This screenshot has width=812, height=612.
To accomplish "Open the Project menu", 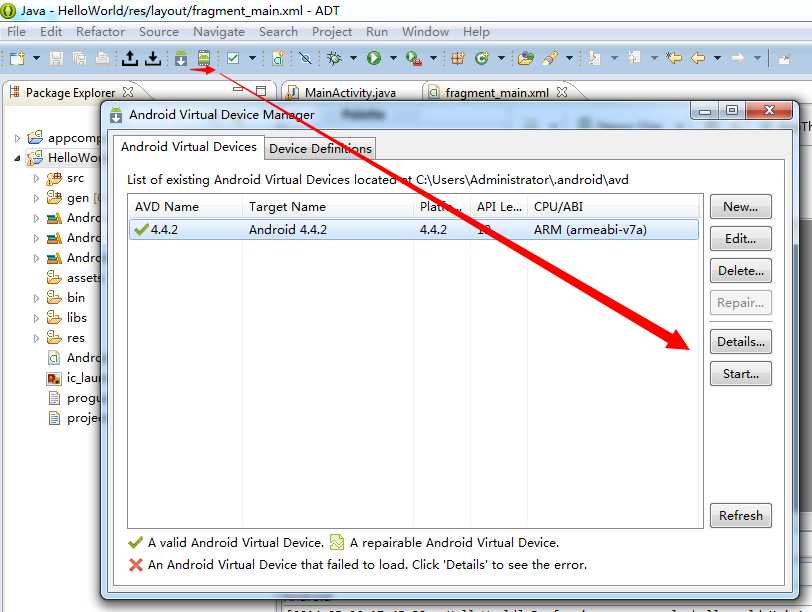I will pyautogui.click(x=332, y=32).
